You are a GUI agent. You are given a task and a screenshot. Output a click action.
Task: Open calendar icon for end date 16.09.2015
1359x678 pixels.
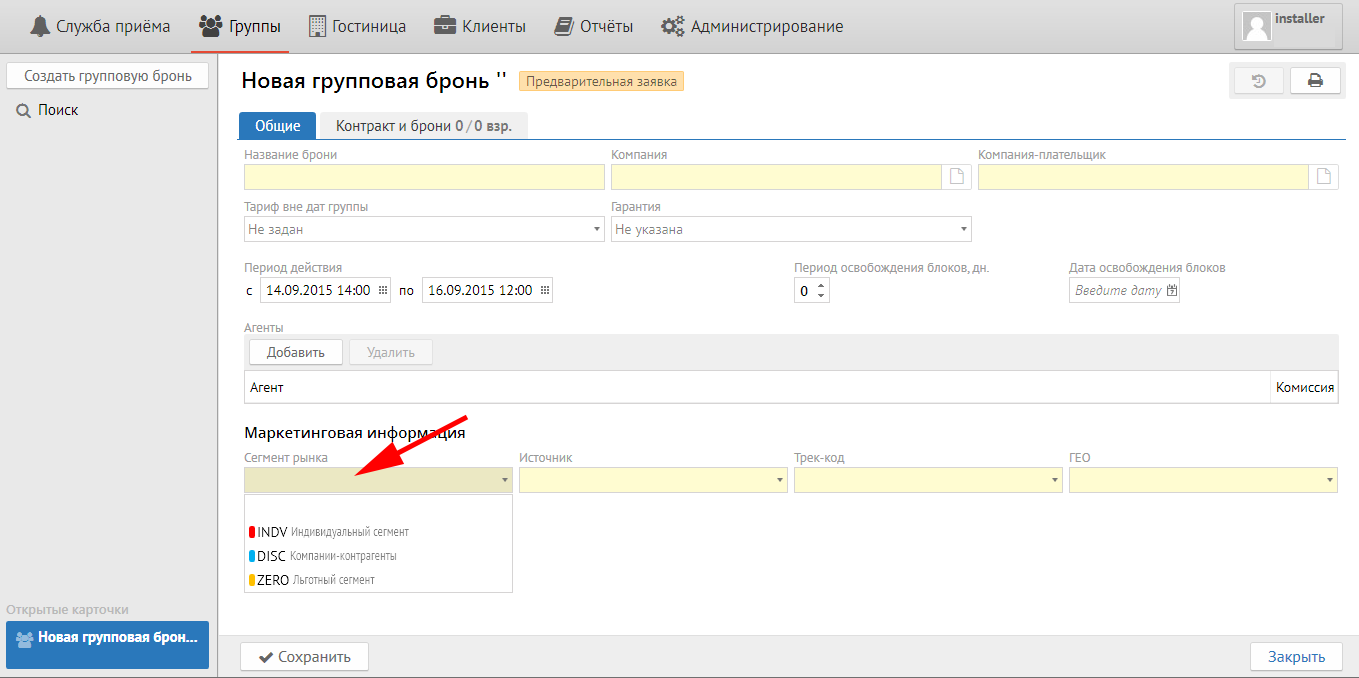click(544, 290)
